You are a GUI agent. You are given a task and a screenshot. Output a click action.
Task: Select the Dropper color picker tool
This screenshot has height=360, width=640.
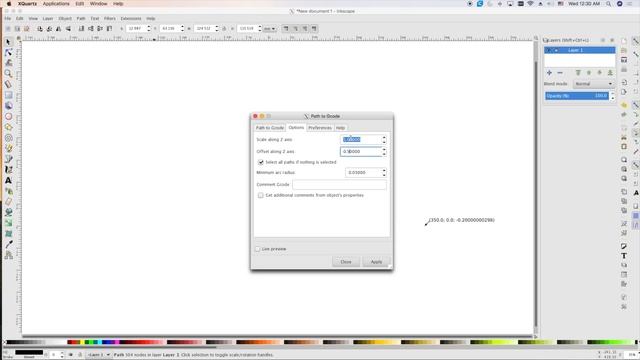click(x=8, y=244)
